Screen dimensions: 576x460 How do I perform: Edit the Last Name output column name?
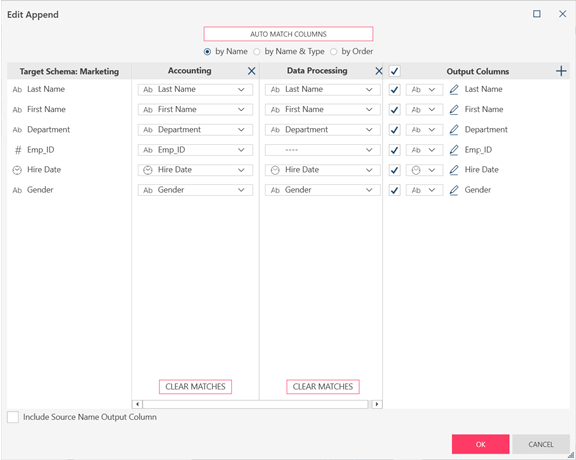click(x=454, y=90)
